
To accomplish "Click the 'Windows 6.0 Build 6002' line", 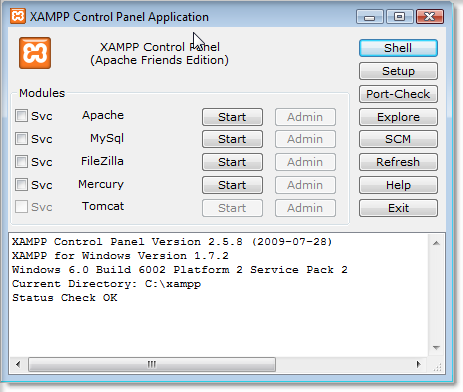I will tap(180, 270).
